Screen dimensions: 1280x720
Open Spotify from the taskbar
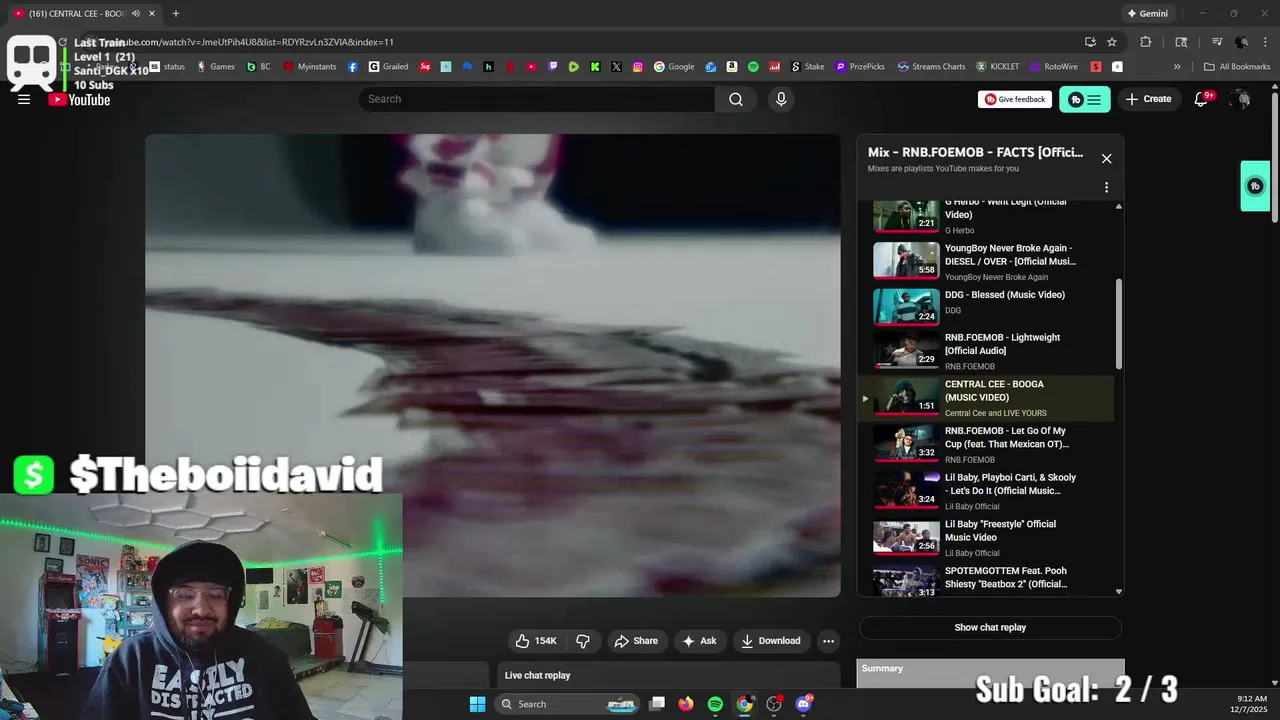click(x=715, y=704)
